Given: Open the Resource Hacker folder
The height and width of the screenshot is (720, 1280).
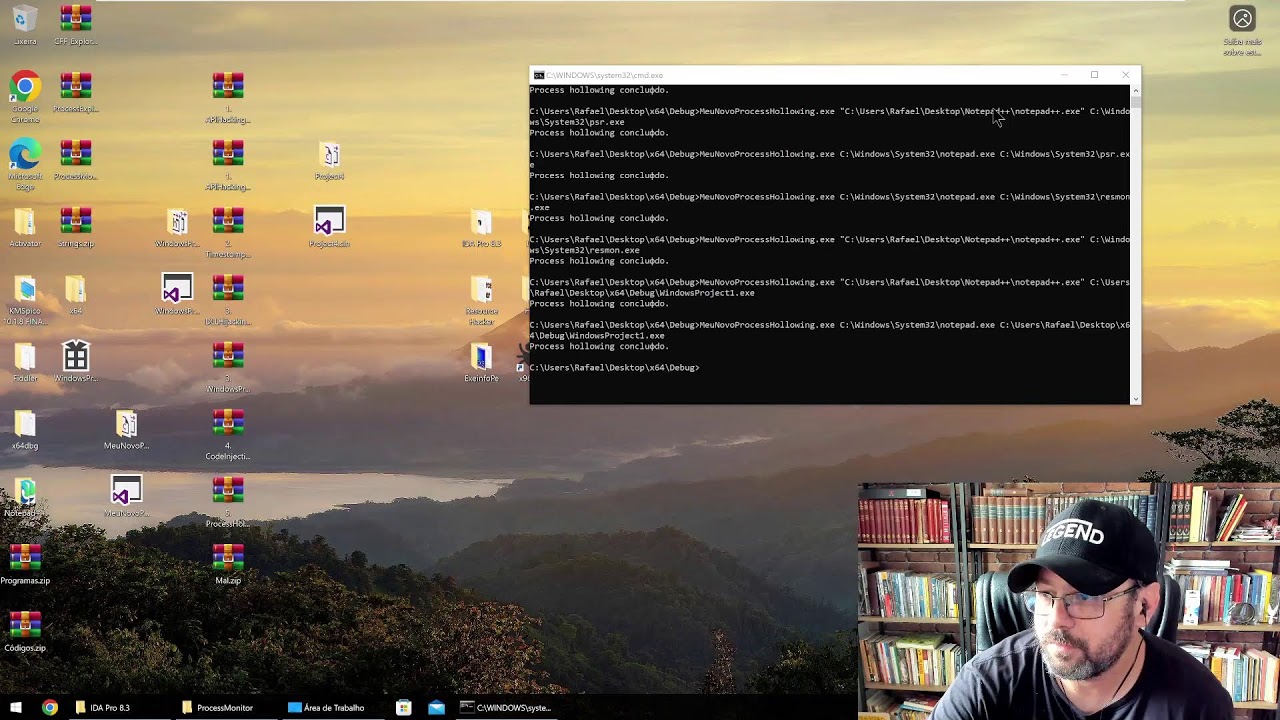Looking at the screenshot, I should tap(481, 289).
